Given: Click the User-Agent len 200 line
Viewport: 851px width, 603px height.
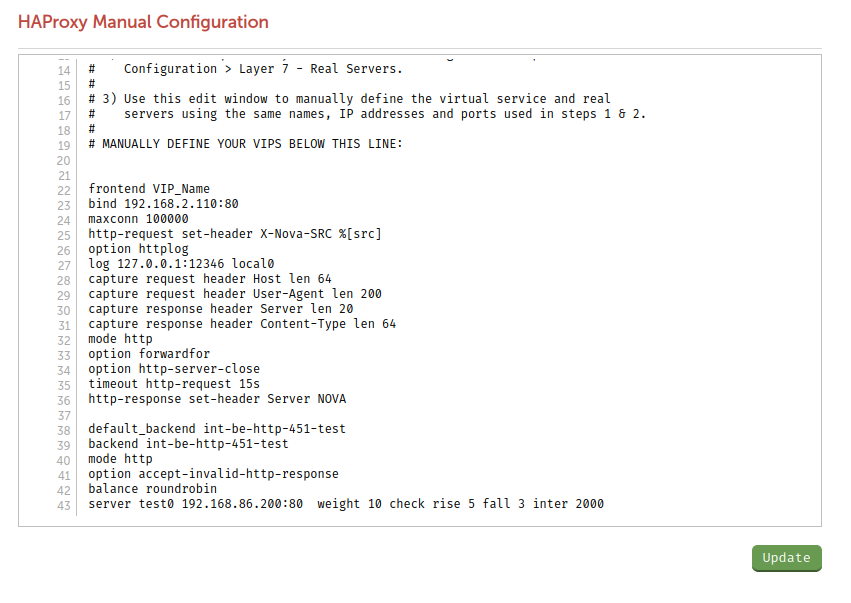Looking at the screenshot, I should (x=235, y=294).
